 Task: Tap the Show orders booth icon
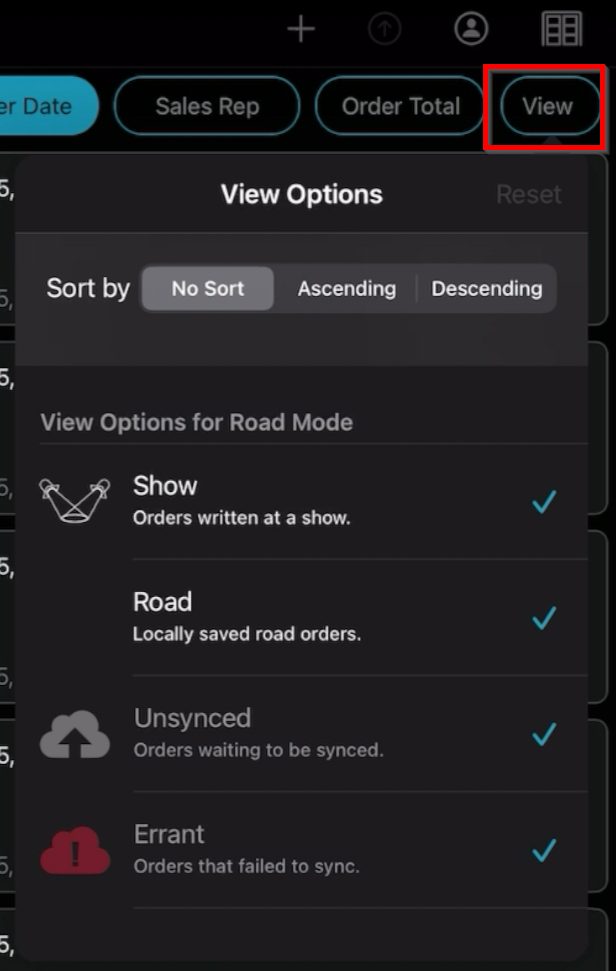(74, 501)
